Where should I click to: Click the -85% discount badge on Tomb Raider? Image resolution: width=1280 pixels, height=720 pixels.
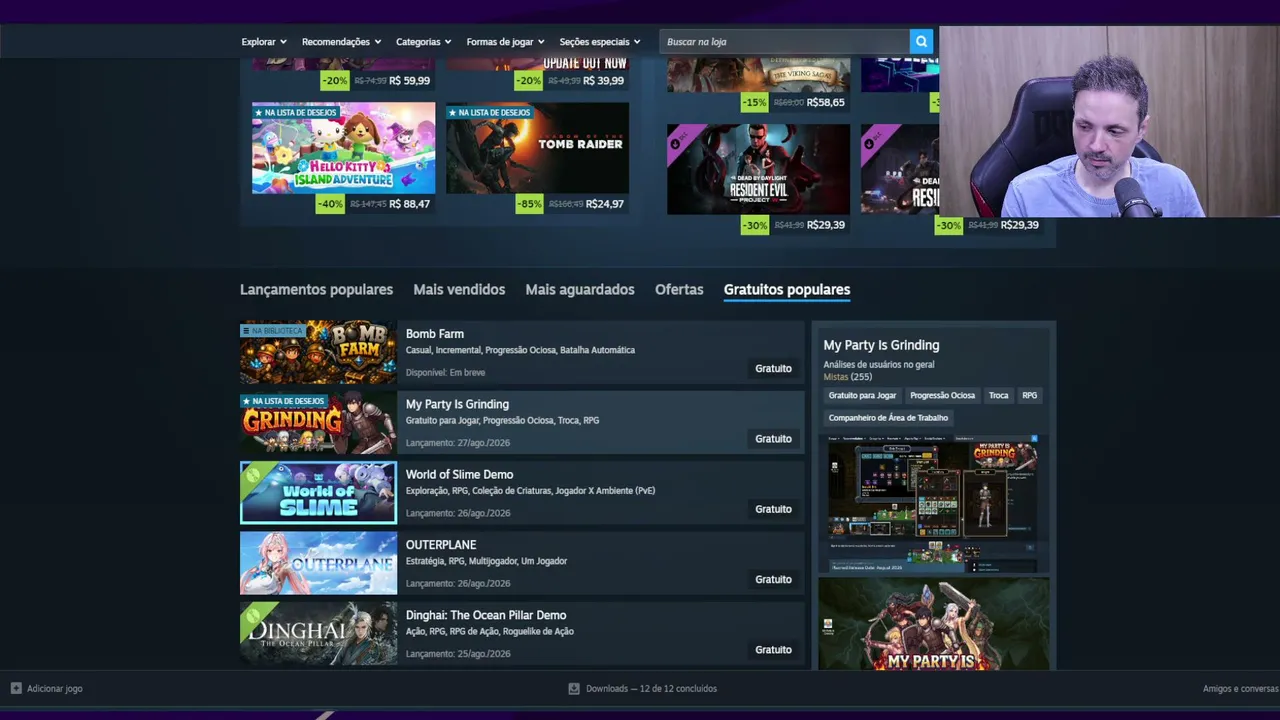pos(530,204)
